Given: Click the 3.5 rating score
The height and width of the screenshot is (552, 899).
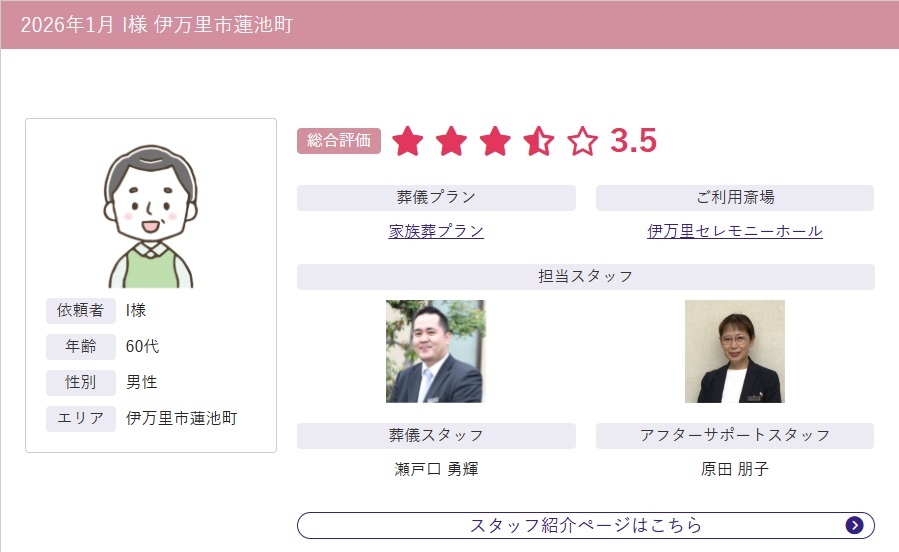Looking at the screenshot, I should (633, 140).
